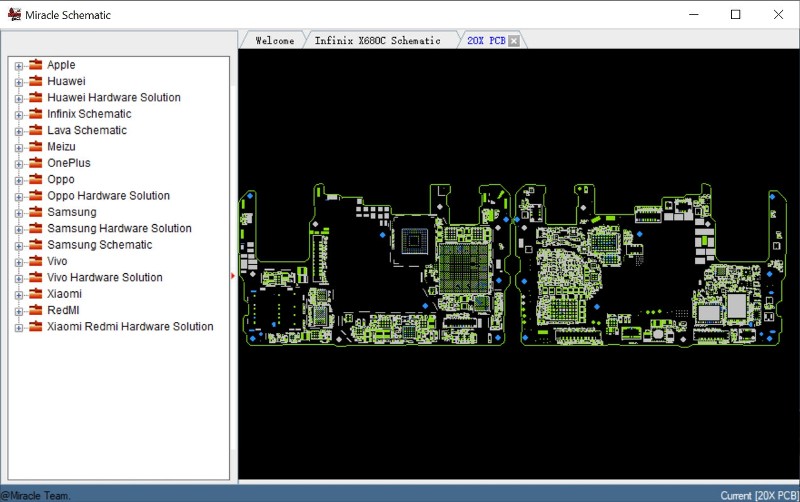Click the Samsung Hardware Solution folder icon

click(35, 228)
